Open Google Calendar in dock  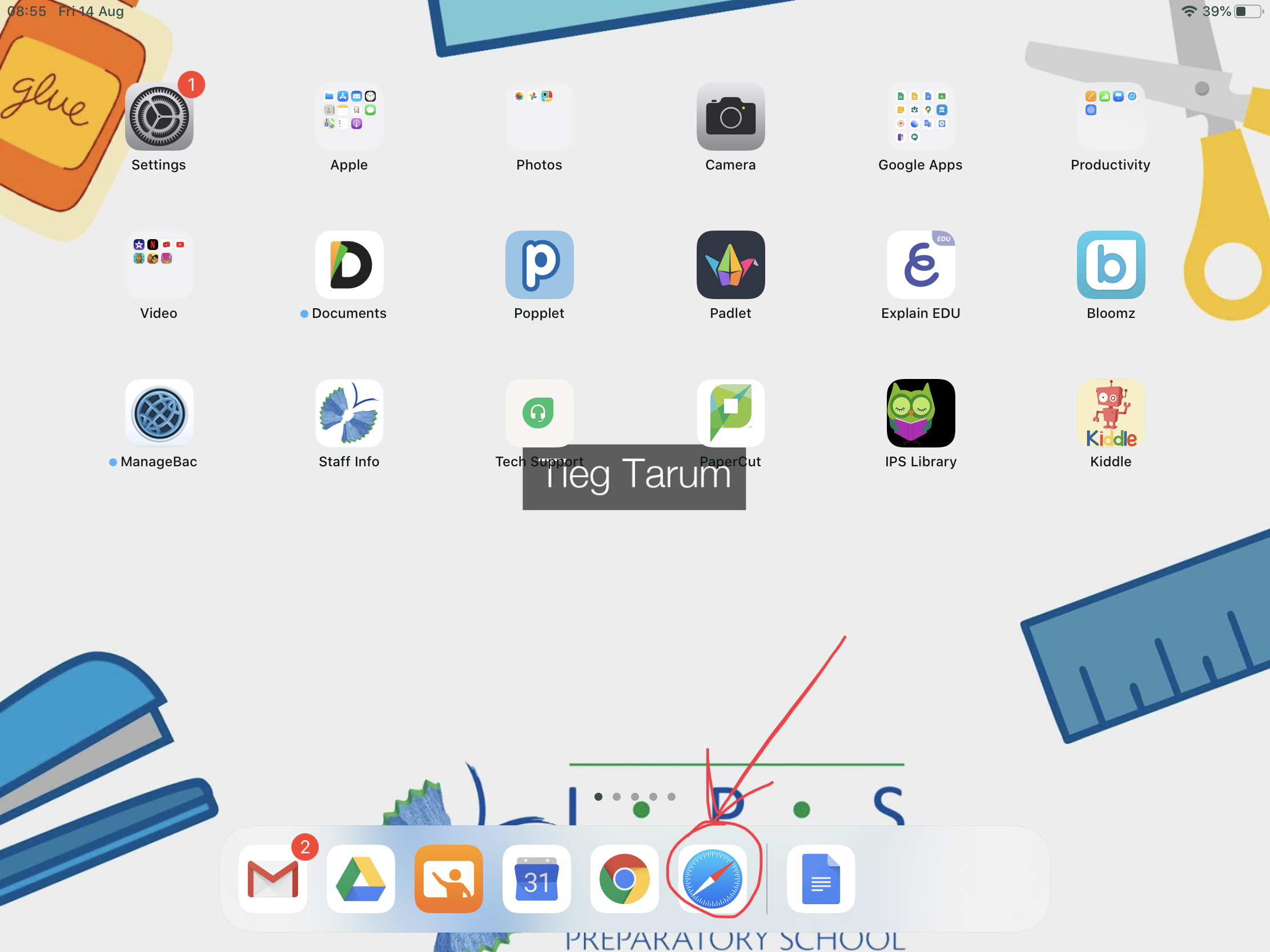(x=536, y=878)
